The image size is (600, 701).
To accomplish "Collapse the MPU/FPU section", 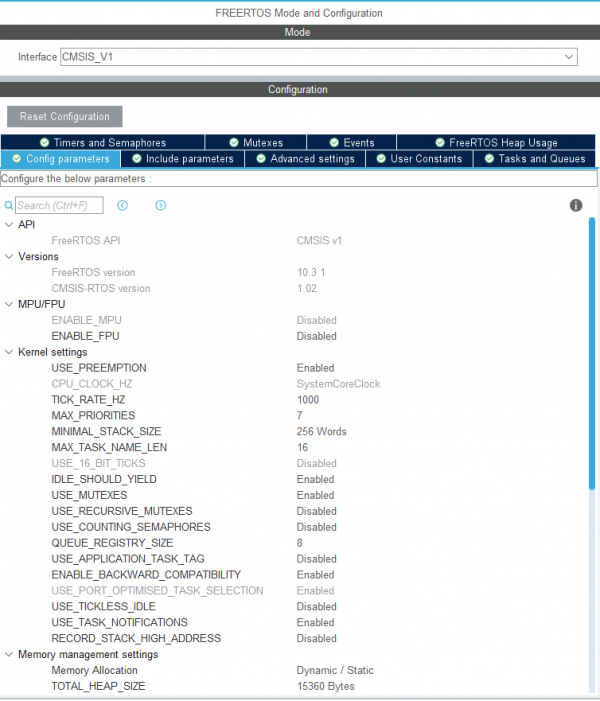I will [x=8, y=304].
